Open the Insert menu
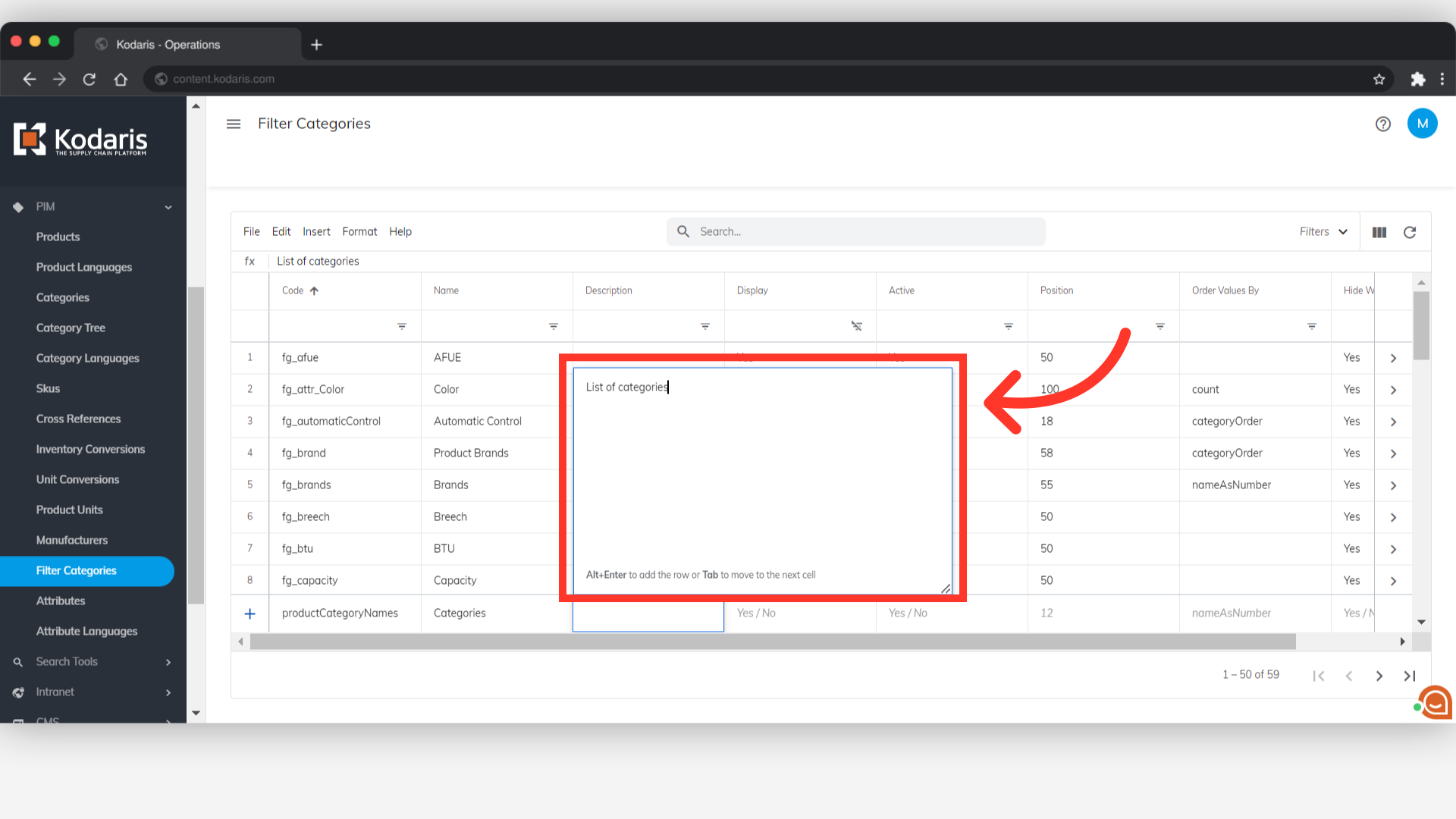 [316, 232]
